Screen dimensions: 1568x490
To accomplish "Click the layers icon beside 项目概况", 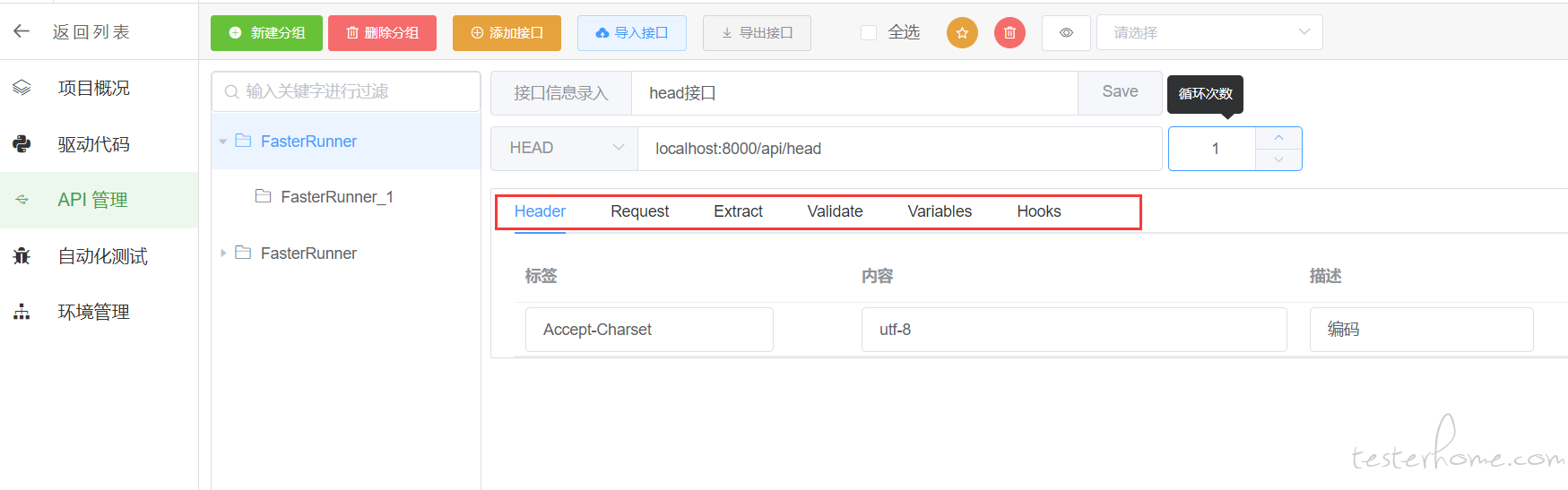I will (22, 88).
